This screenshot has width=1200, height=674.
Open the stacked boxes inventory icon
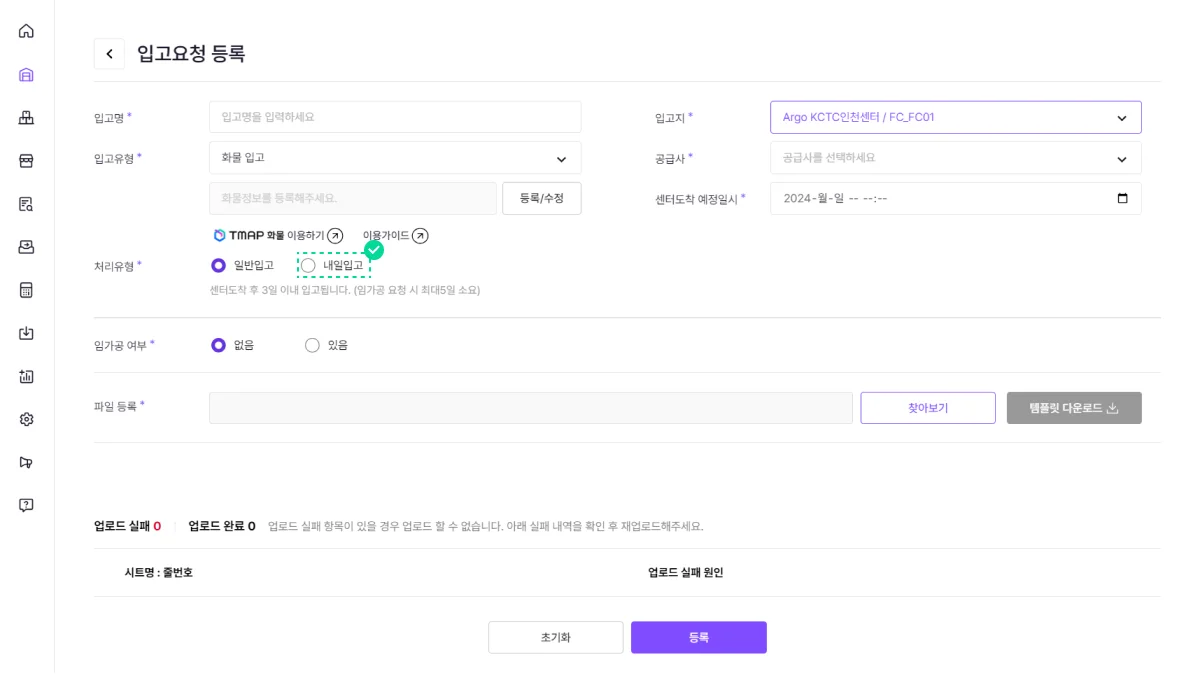click(x=26, y=118)
